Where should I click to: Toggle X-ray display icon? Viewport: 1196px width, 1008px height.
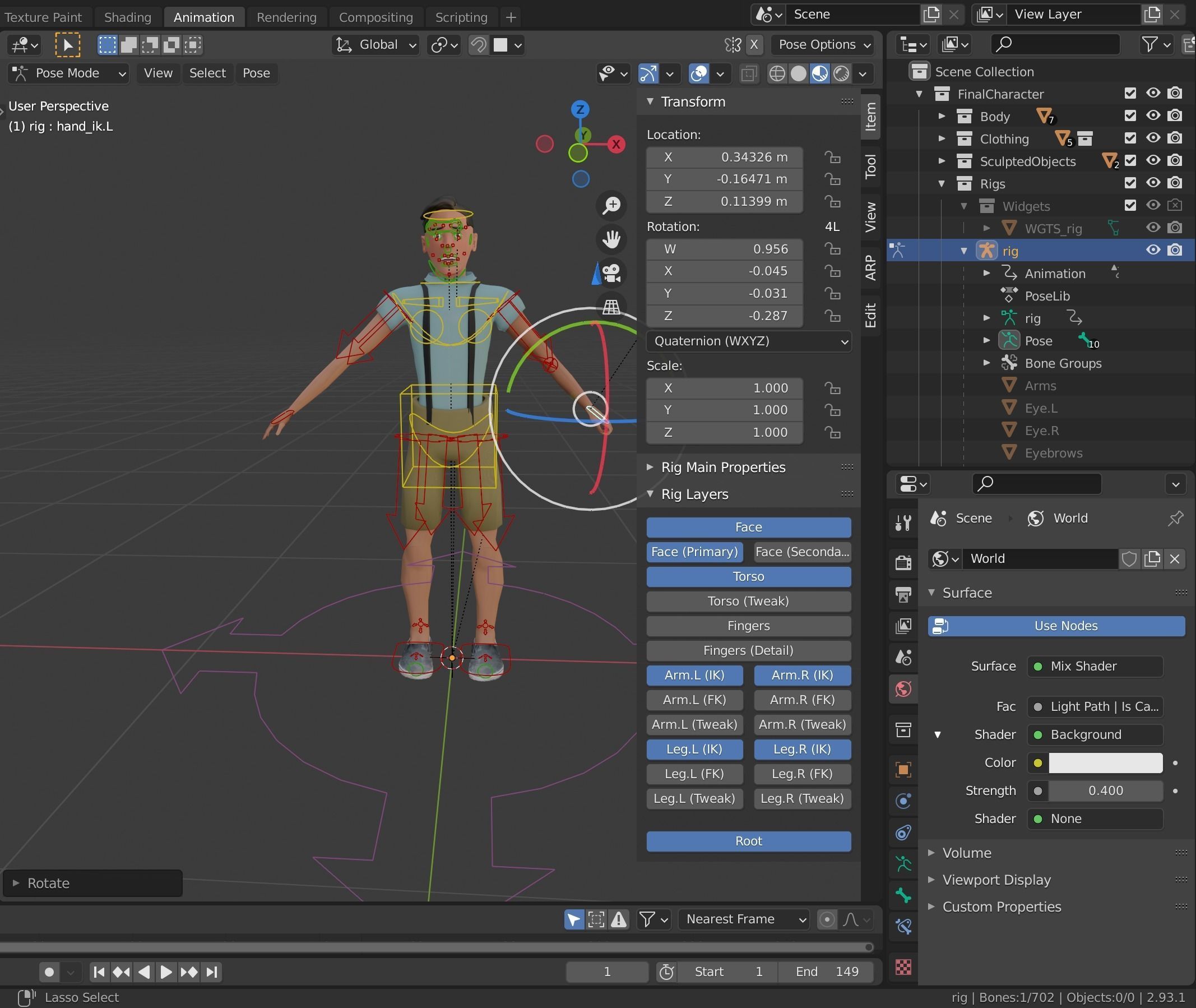click(749, 73)
